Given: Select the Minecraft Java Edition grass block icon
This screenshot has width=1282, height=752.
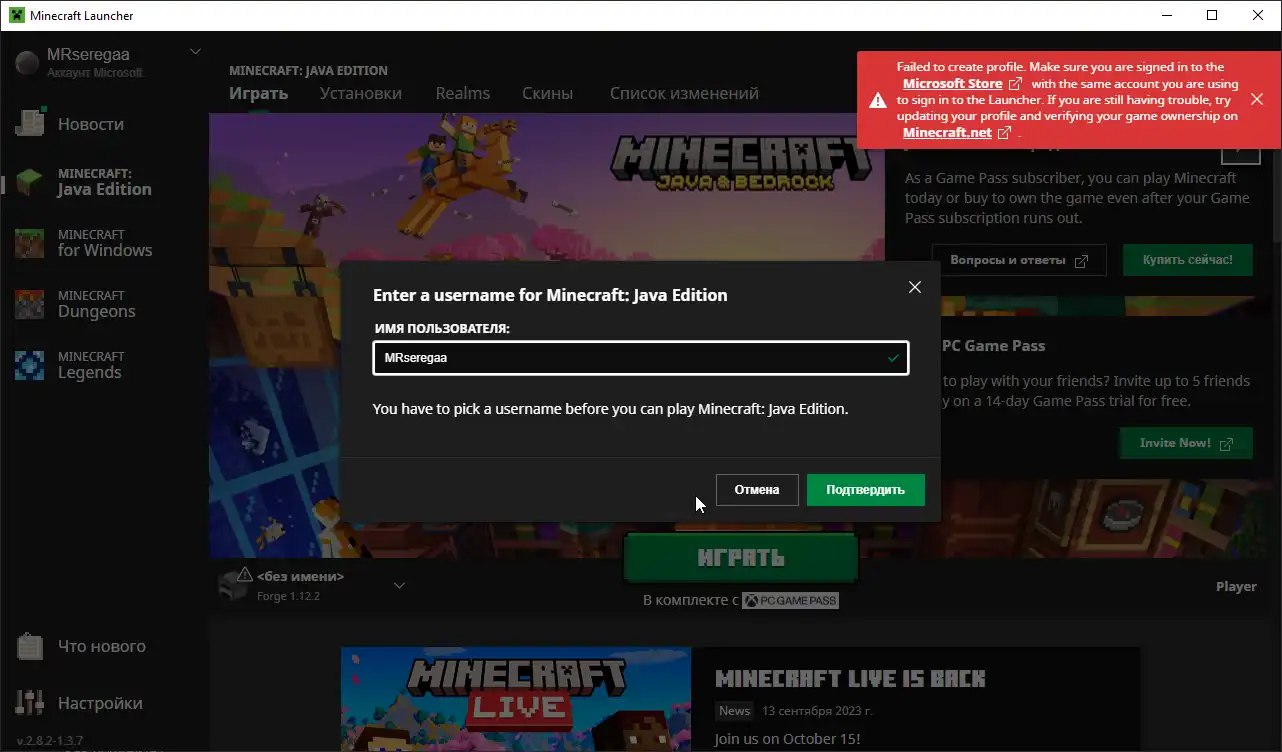Looking at the screenshot, I should 31,182.
